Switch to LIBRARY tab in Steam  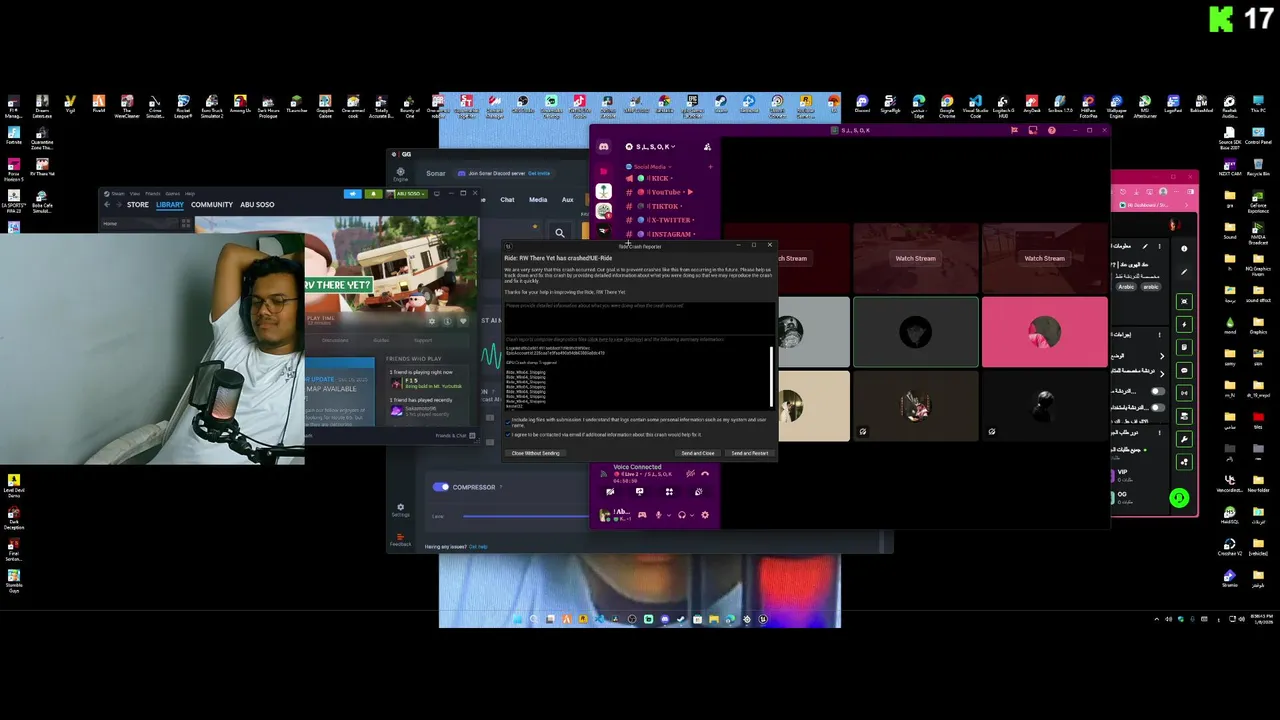(169, 204)
